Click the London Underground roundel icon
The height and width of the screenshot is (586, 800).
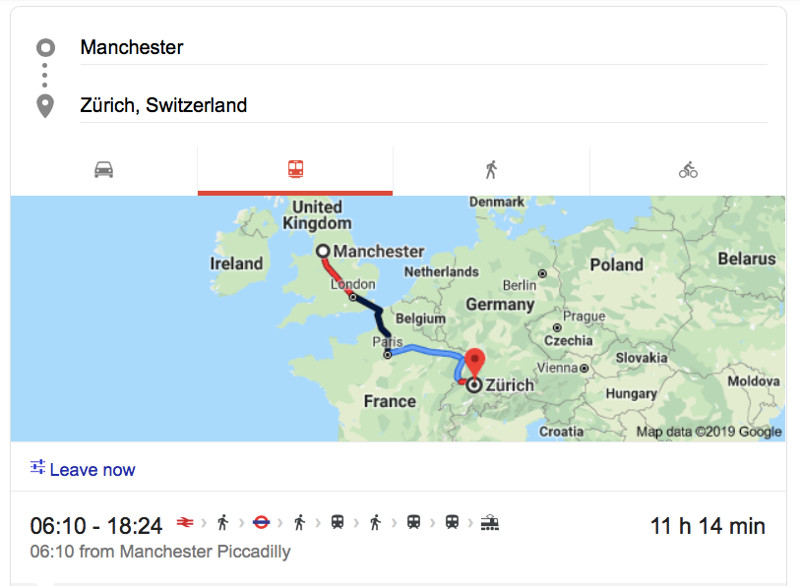[261, 522]
